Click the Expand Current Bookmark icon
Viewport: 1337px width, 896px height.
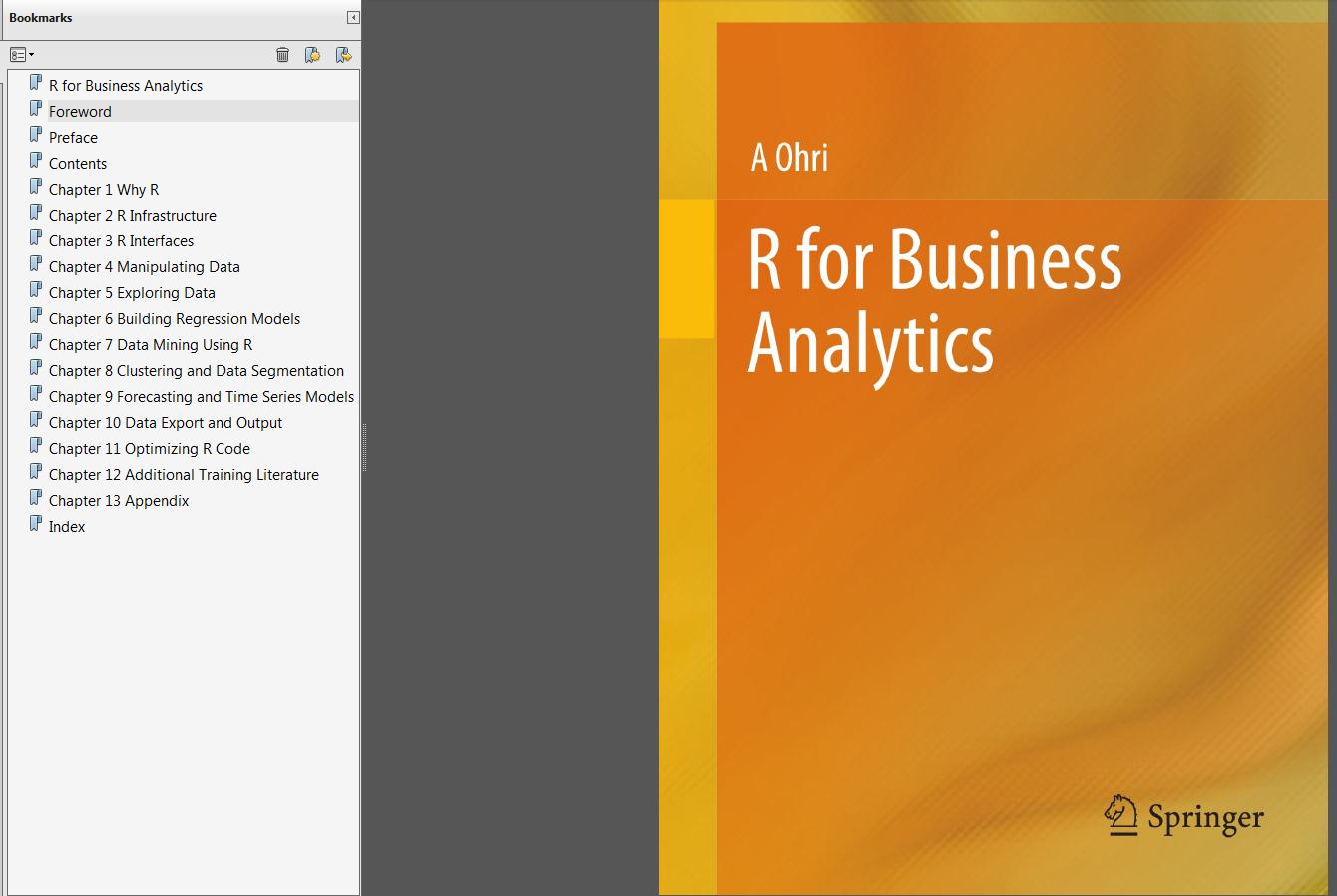pyautogui.click(x=343, y=55)
